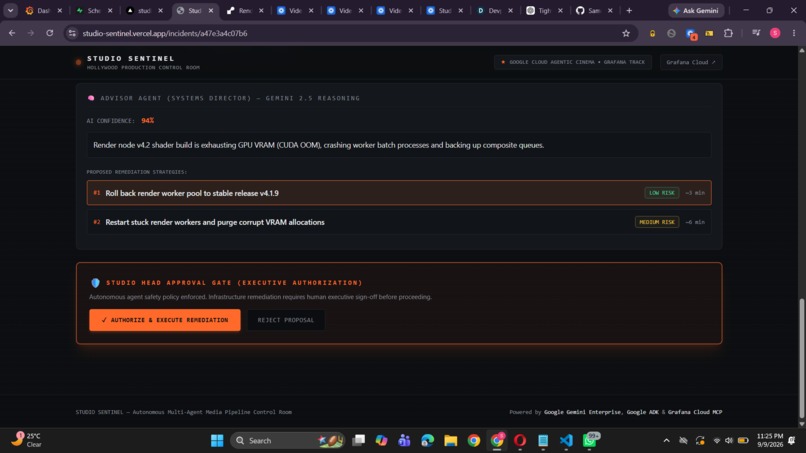
Task: Select strategy #2 restart stuck render workers
Action: pos(399,222)
